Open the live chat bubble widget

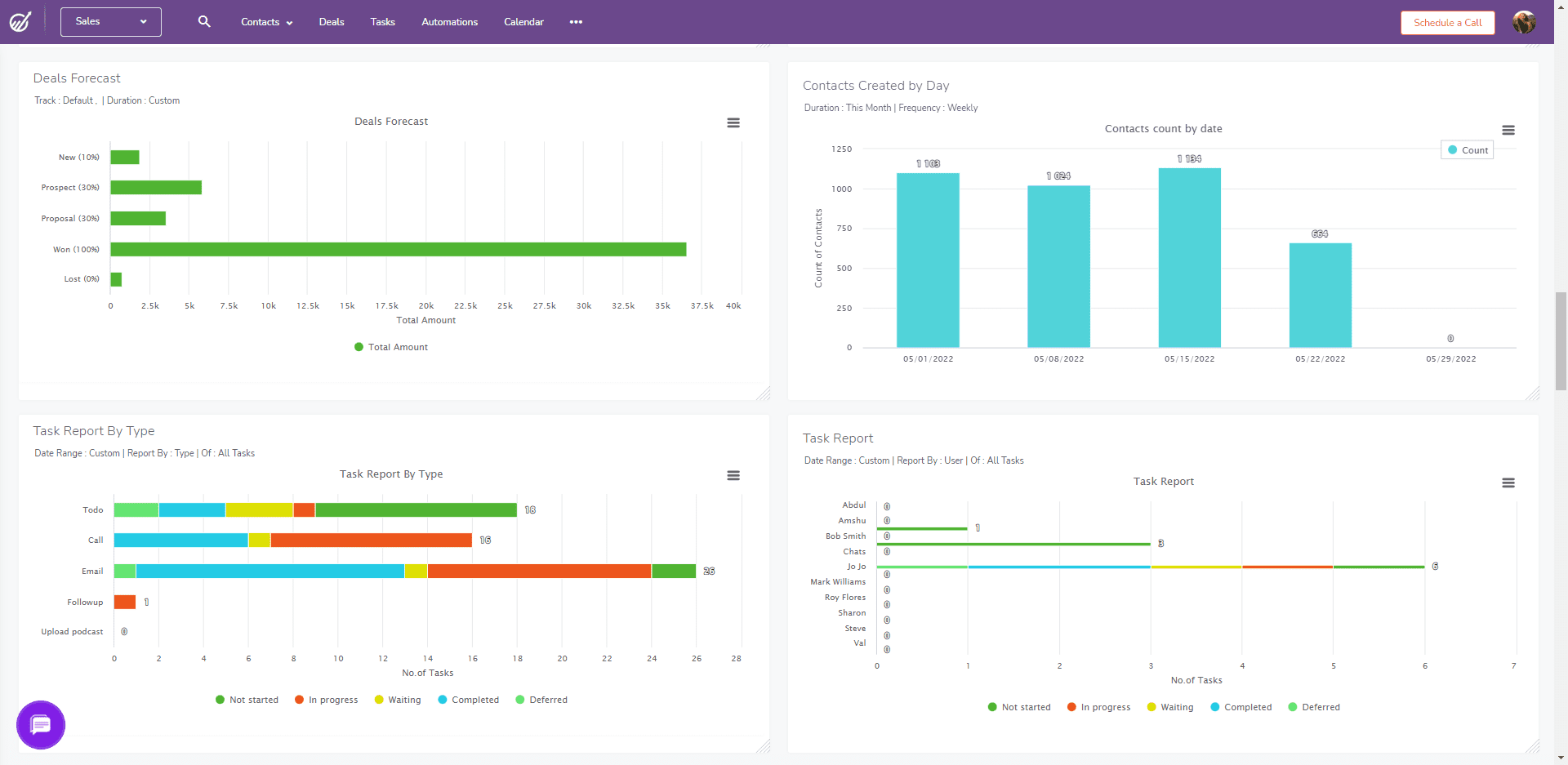pos(41,725)
